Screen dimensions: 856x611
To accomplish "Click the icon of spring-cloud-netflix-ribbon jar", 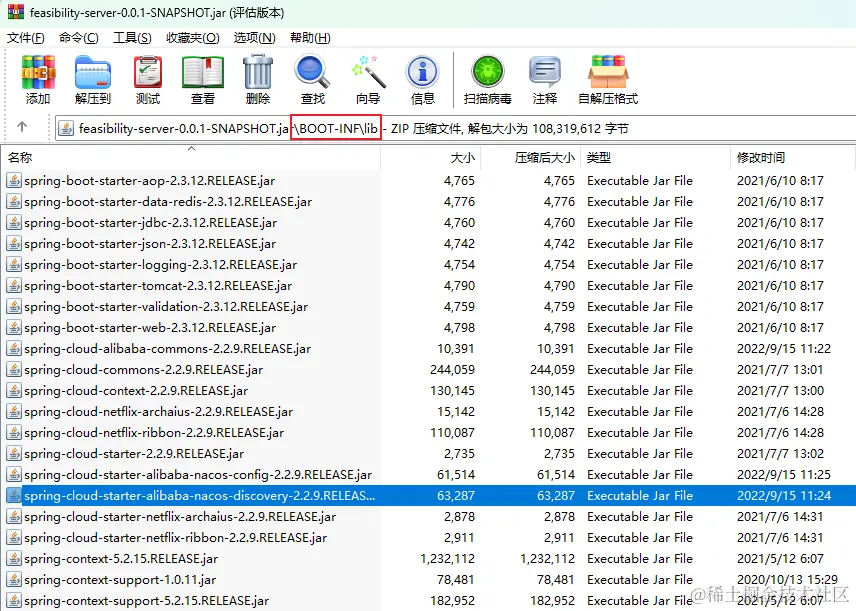I will pos(14,432).
